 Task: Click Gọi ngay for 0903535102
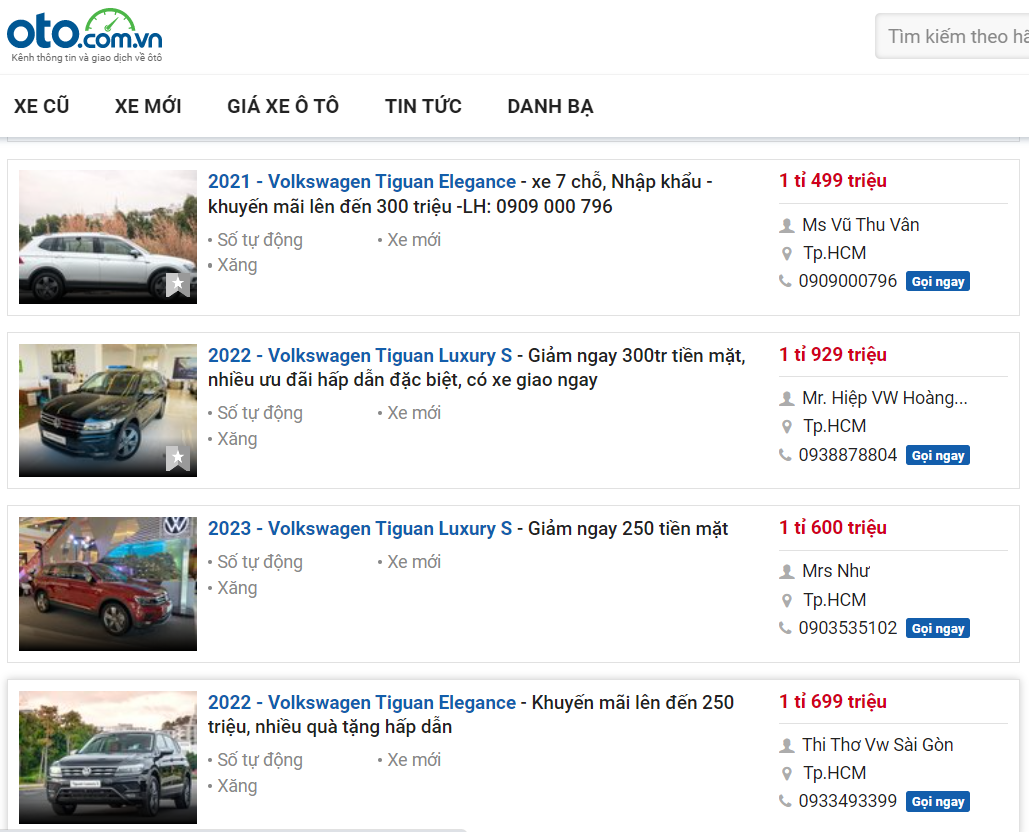(938, 629)
